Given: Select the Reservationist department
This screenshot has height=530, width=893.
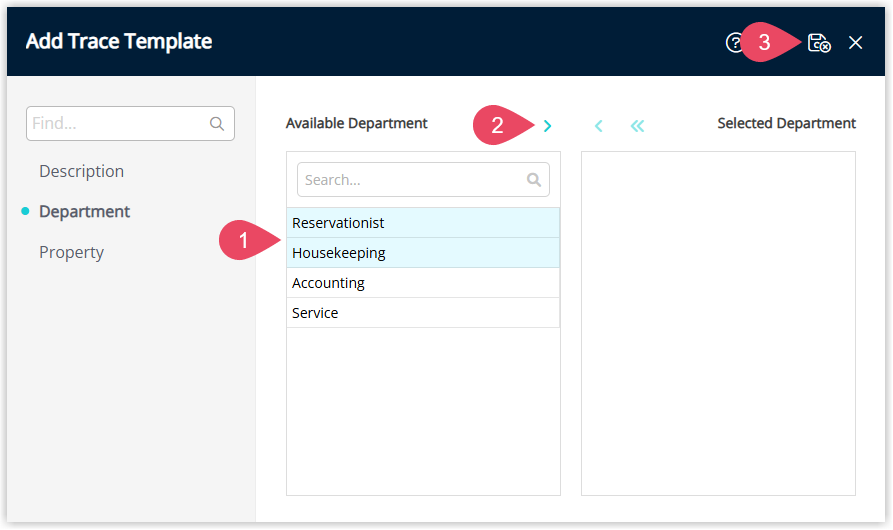Looking at the screenshot, I should point(423,223).
